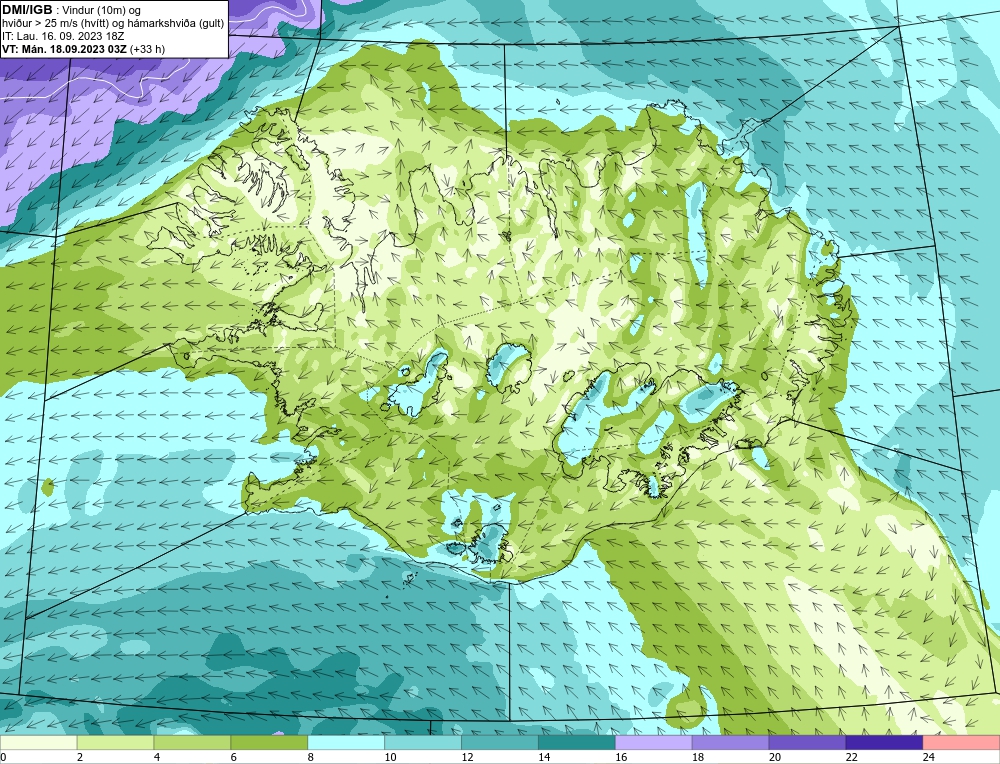Screen dimensions: 1000x764
Task: Click the 4–6 m/s green legend swatch
Action: pyautogui.click(x=192, y=743)
